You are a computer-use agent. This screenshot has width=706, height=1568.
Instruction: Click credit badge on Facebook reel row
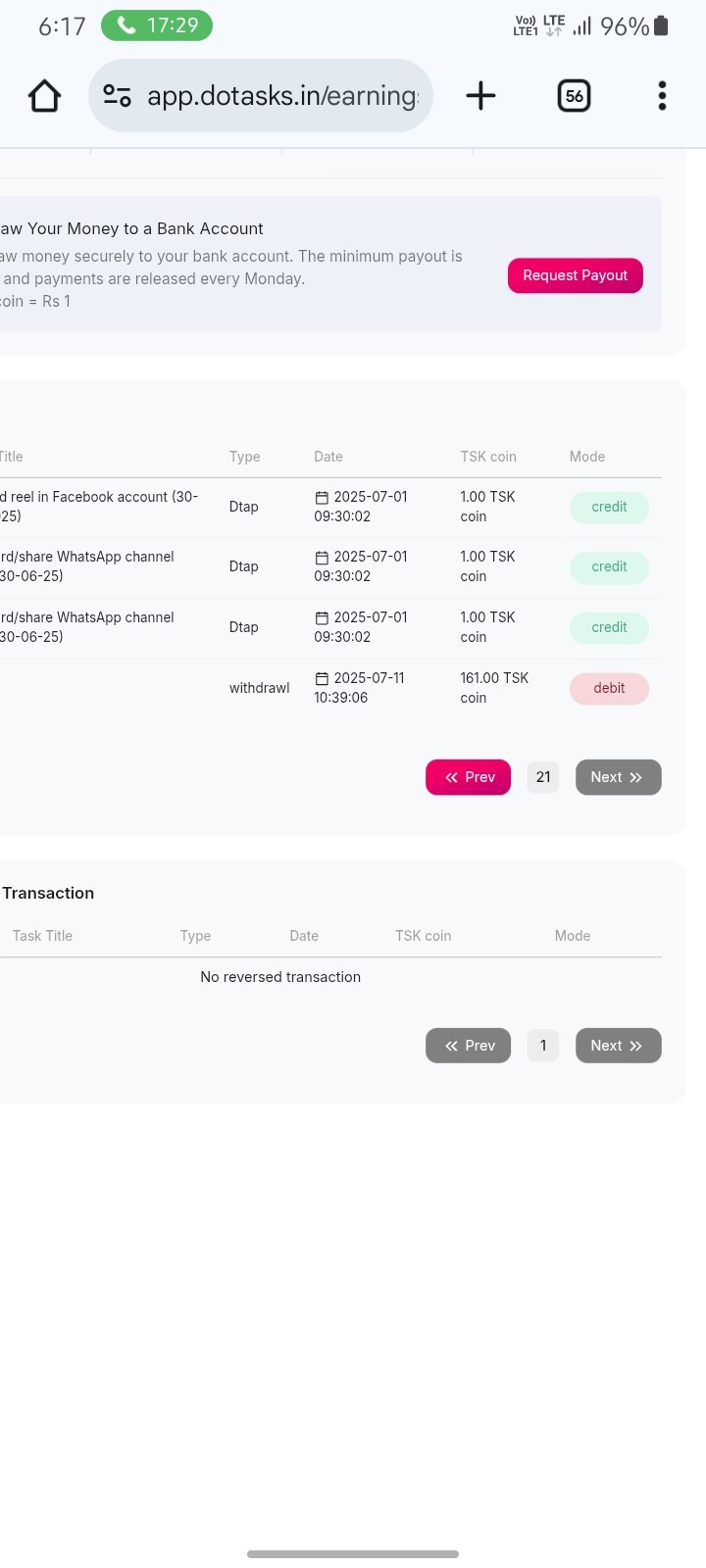pos(609,508)
